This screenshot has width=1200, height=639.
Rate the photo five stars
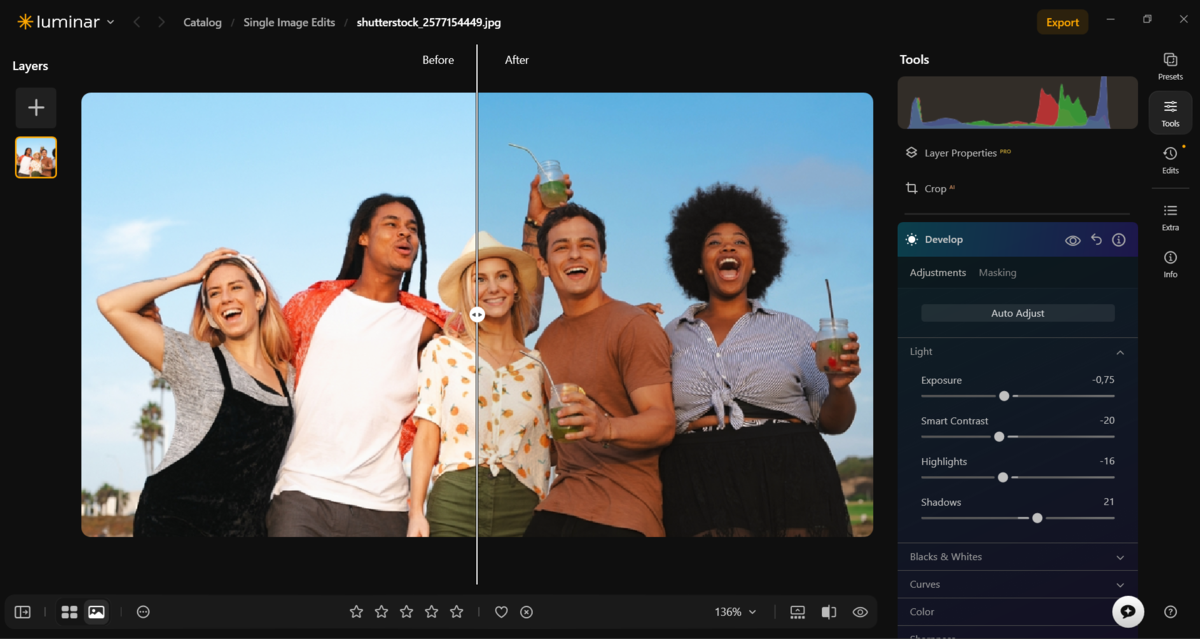tap(457, 612)
